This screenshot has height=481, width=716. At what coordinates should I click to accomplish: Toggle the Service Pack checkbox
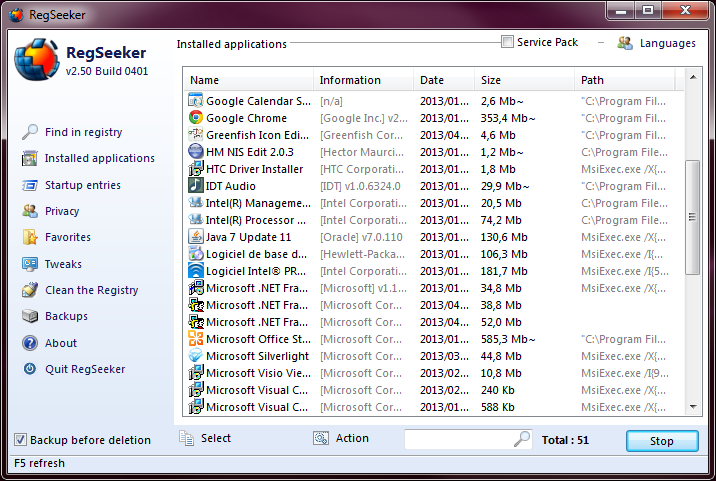click(507, 42)
